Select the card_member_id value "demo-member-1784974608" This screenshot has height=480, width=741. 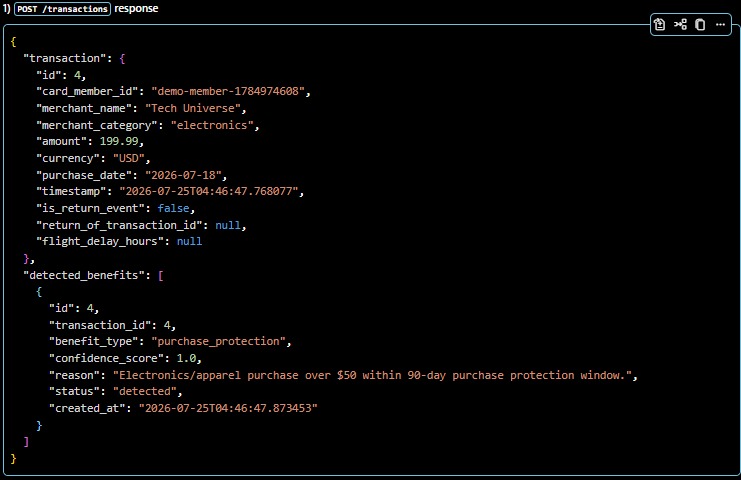pyautogui.click(x=228, y=91)
